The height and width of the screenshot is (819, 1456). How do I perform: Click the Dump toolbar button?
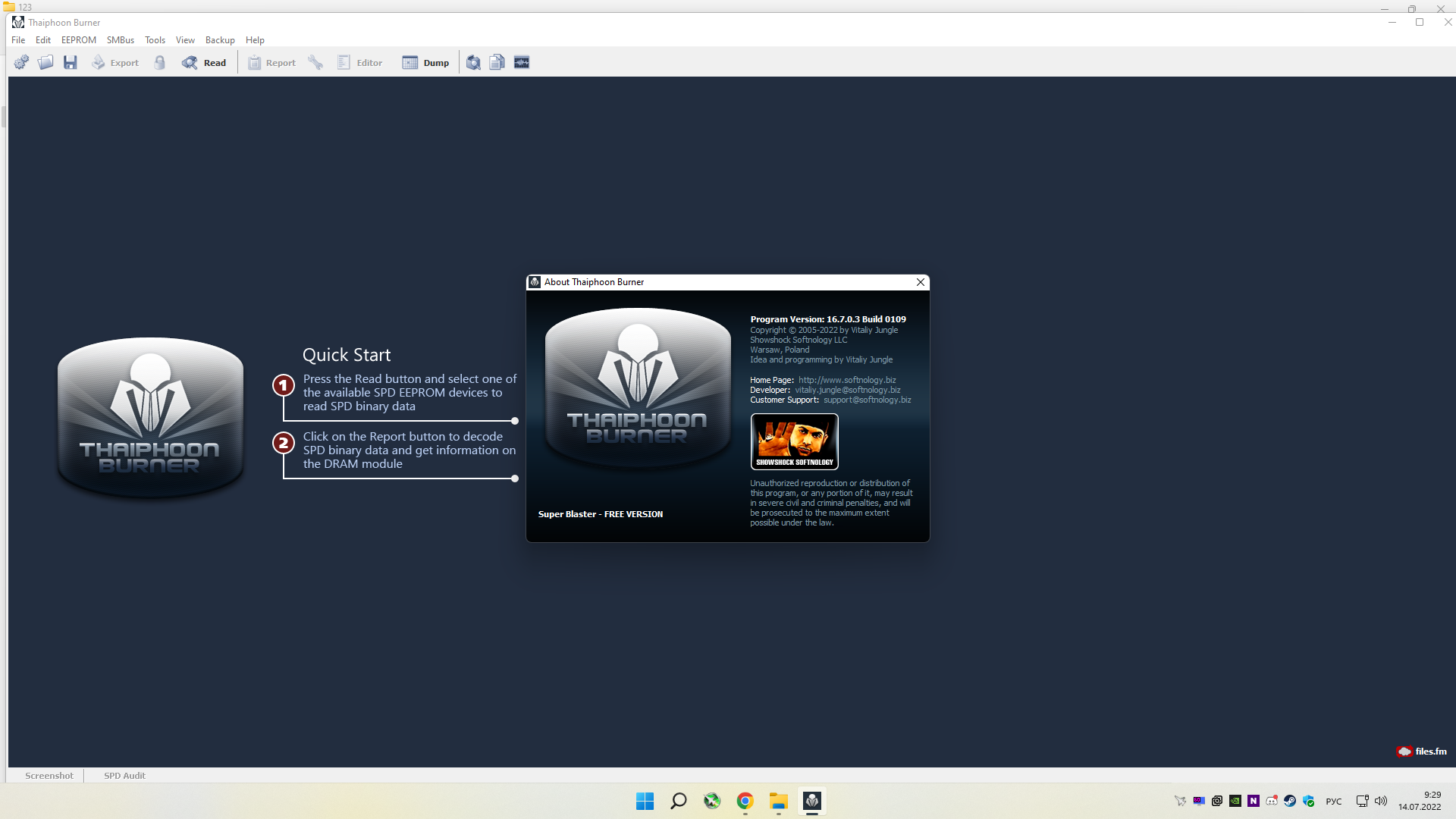pos(426,62)
